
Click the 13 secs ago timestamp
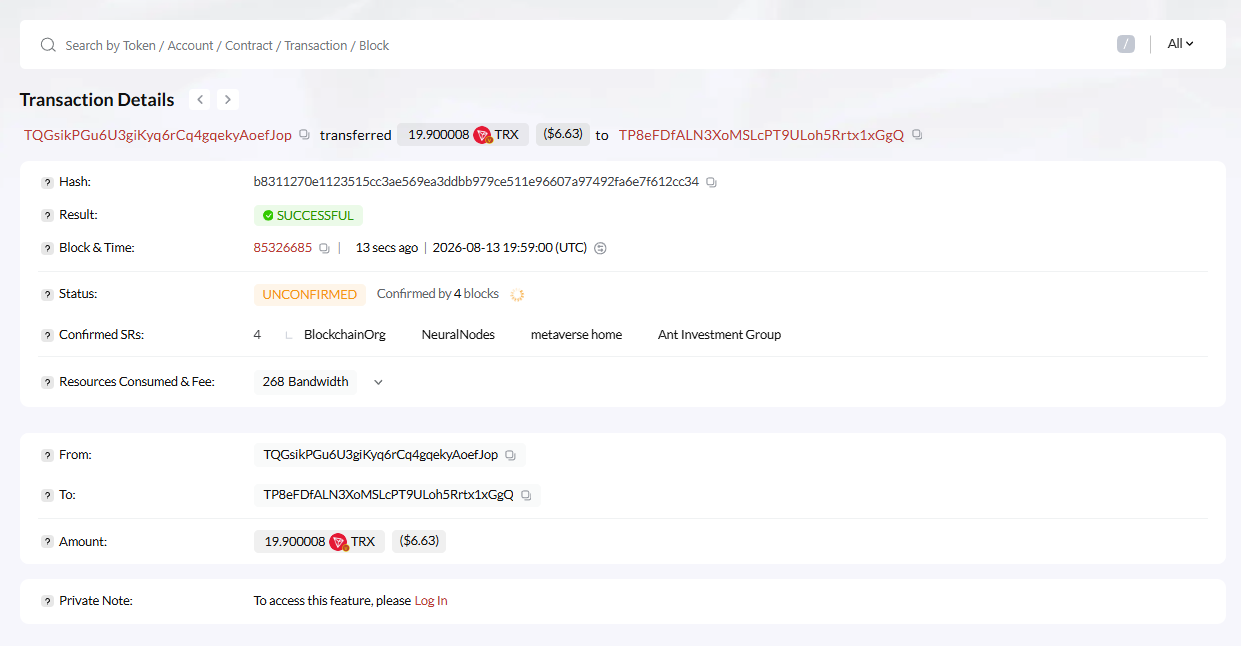click(x=387, y=248)
